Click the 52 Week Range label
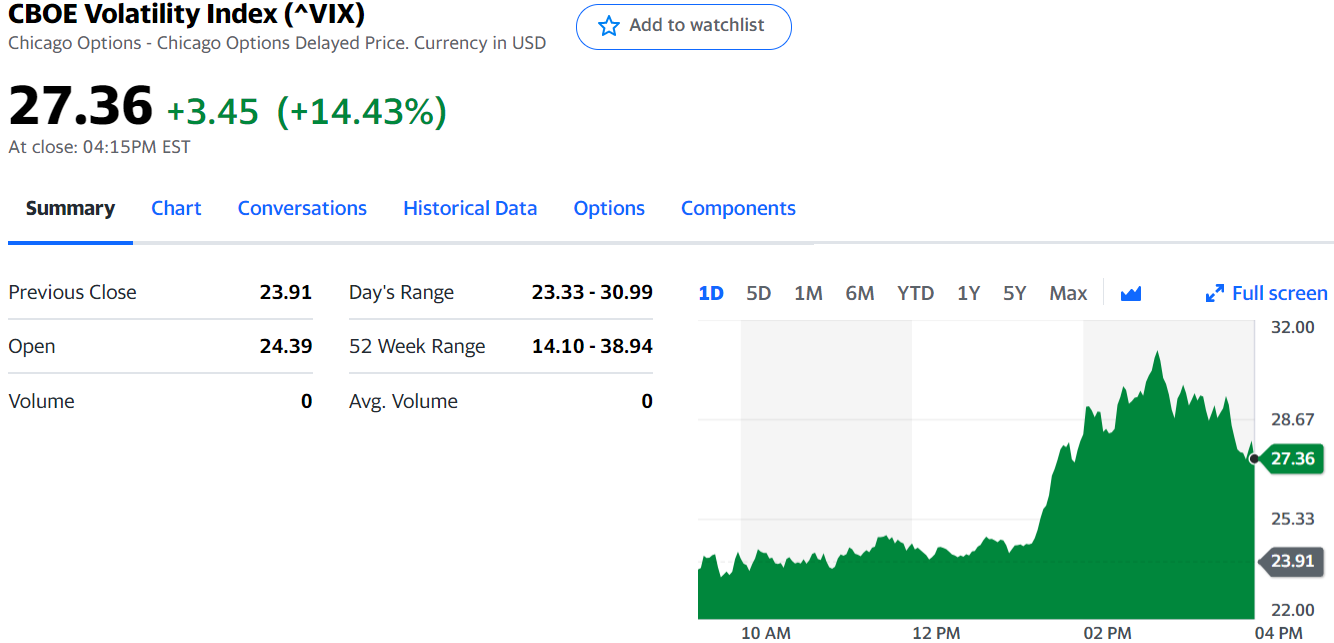 (x=417, y=346)
